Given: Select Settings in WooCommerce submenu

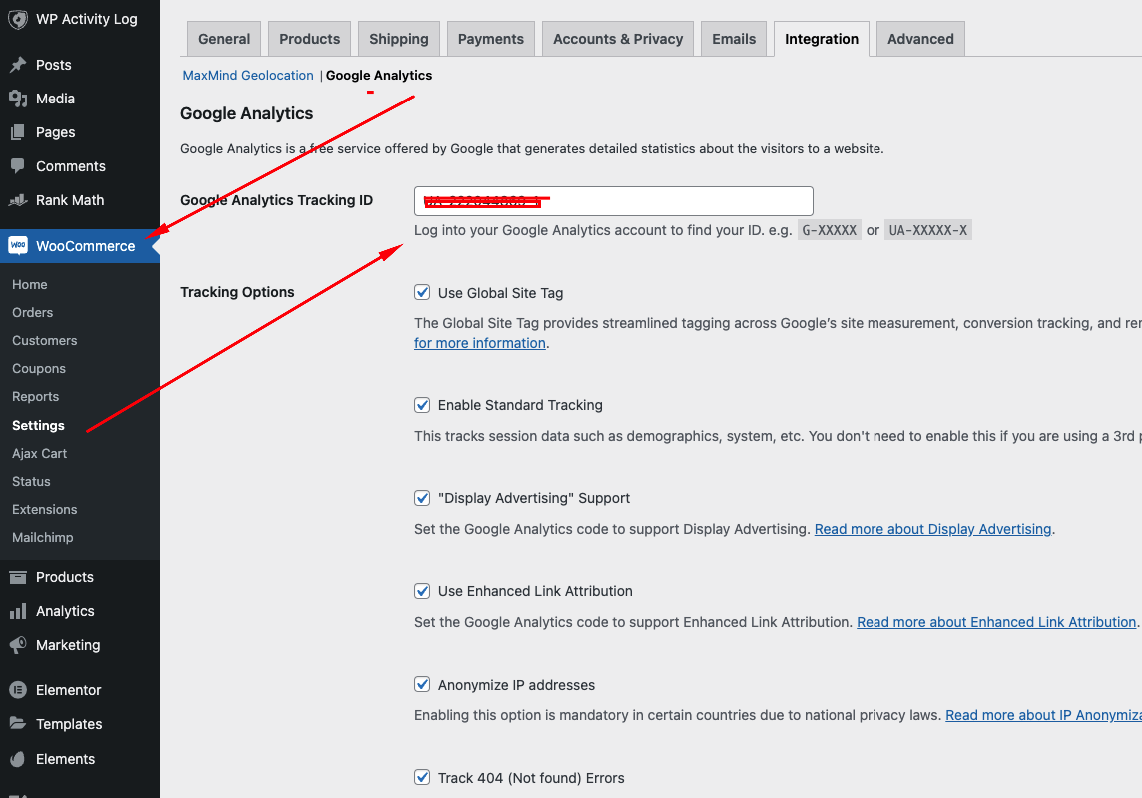Looking at the screenshot, I should pos(38,425).
